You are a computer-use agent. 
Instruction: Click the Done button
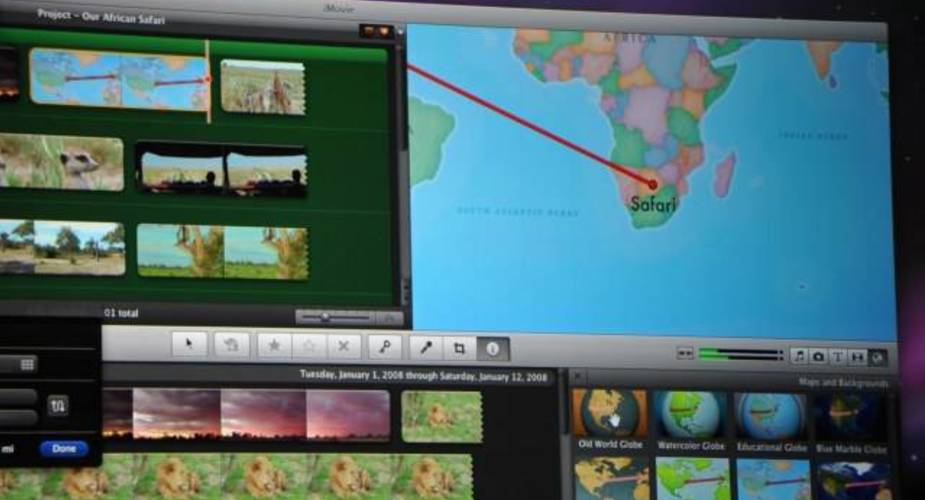pyautogui.click(x=64, y=449)
